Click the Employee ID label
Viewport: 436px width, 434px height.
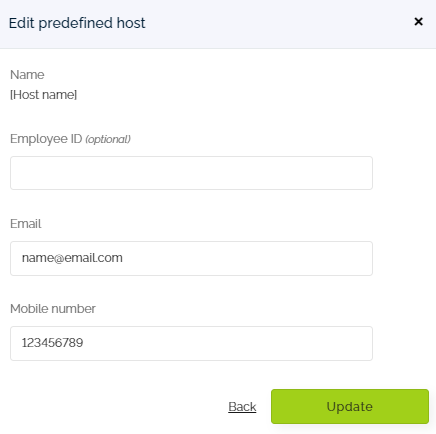(x=46, y=139)
